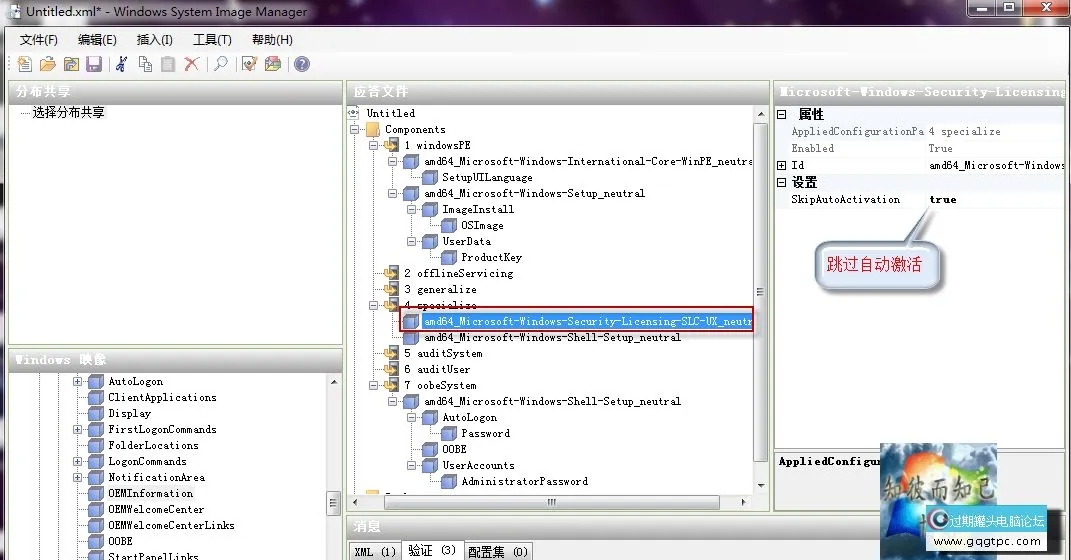Save the answer file using the floppy icon
The height and width of the screenshot is (560, 1071).
pos(94,64)
